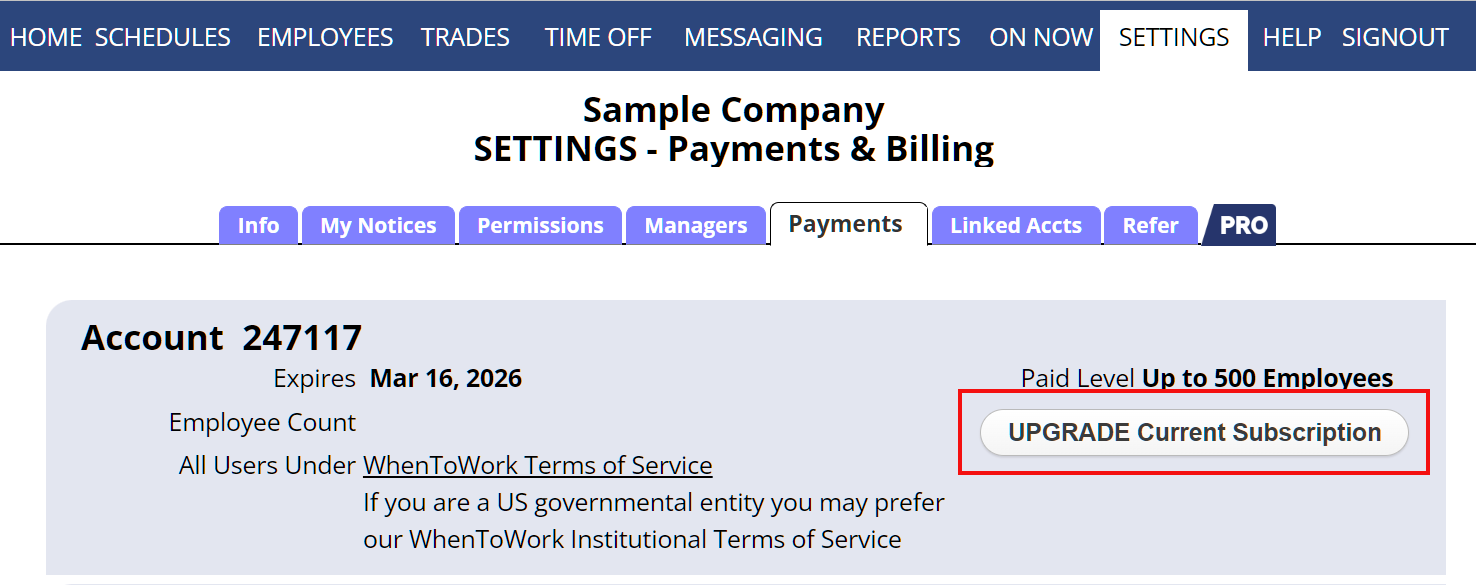
Task: Click the PRO tab
Action: click(1243, 226)
